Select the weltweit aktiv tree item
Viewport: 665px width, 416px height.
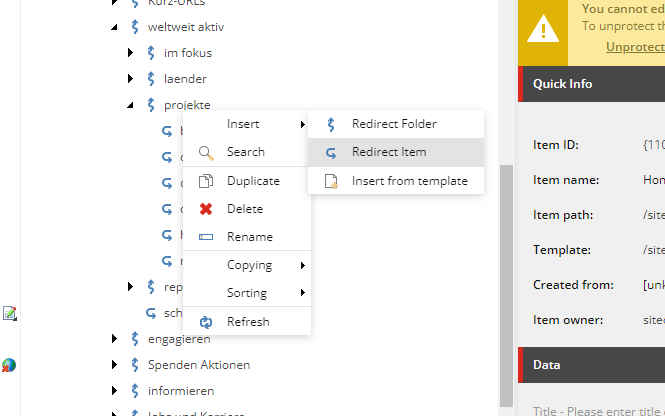186,27
